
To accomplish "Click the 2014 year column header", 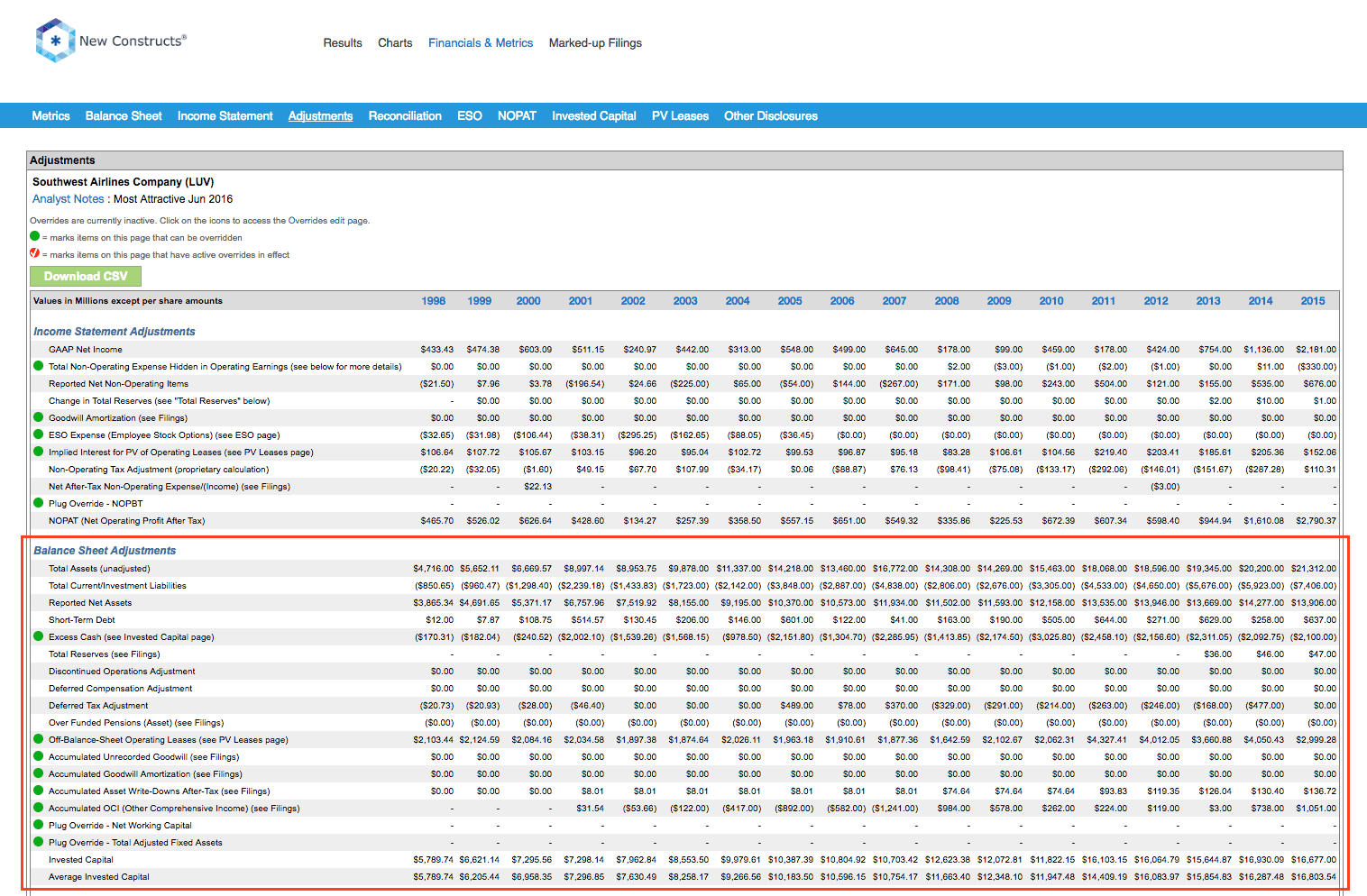I will 1261,301.
